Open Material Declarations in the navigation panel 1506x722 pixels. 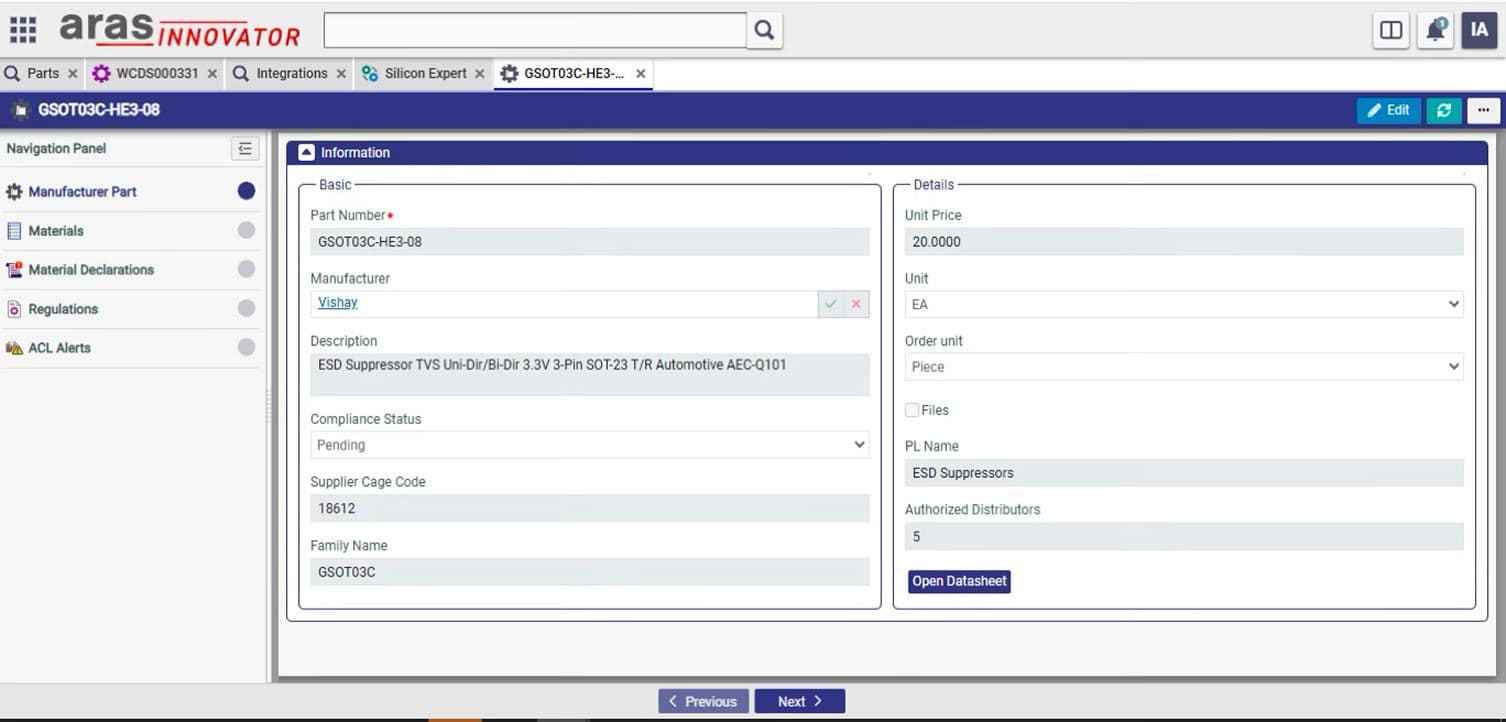[91, 270]
